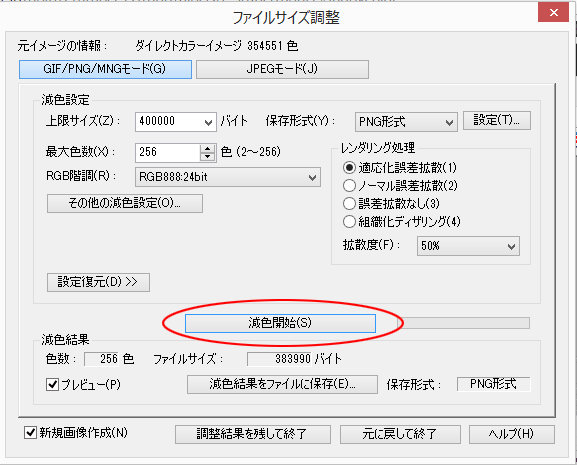Open the 上限サイズ dropdown arrow
Screen dimensions: 577x465
click(x=208, y=122)
